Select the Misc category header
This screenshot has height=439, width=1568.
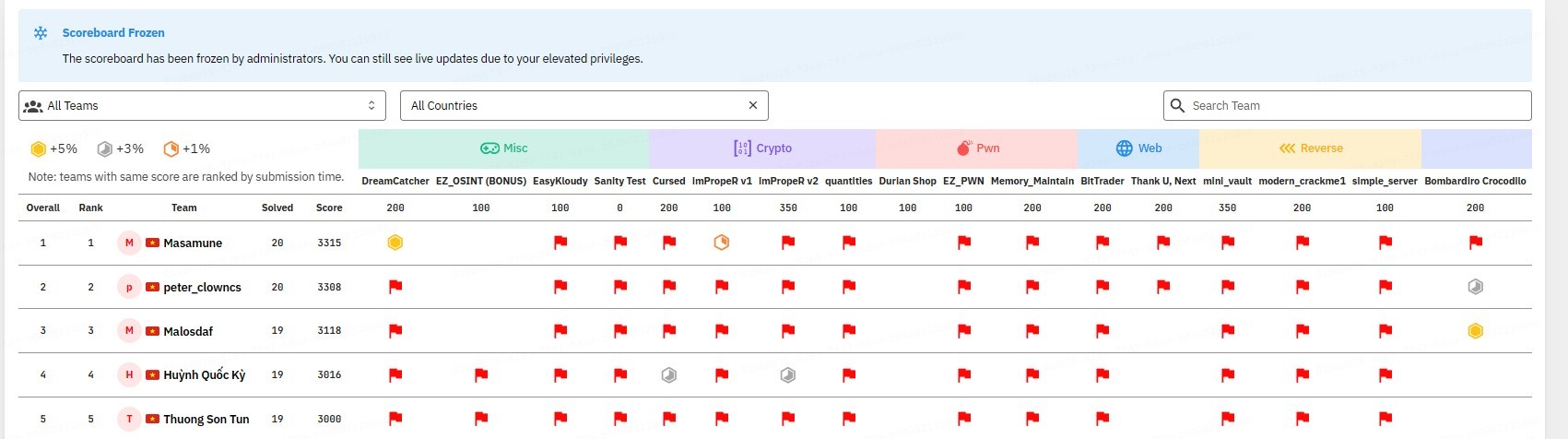pyautogui.click(x=504, y=148)
